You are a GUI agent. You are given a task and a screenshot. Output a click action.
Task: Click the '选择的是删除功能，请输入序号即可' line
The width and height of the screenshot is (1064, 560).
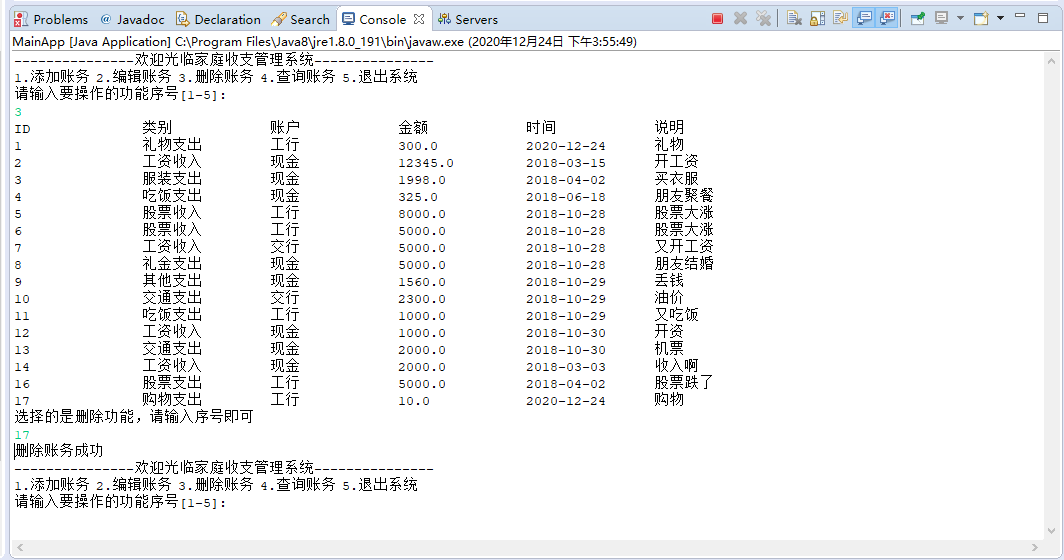(x=134, y=417)
